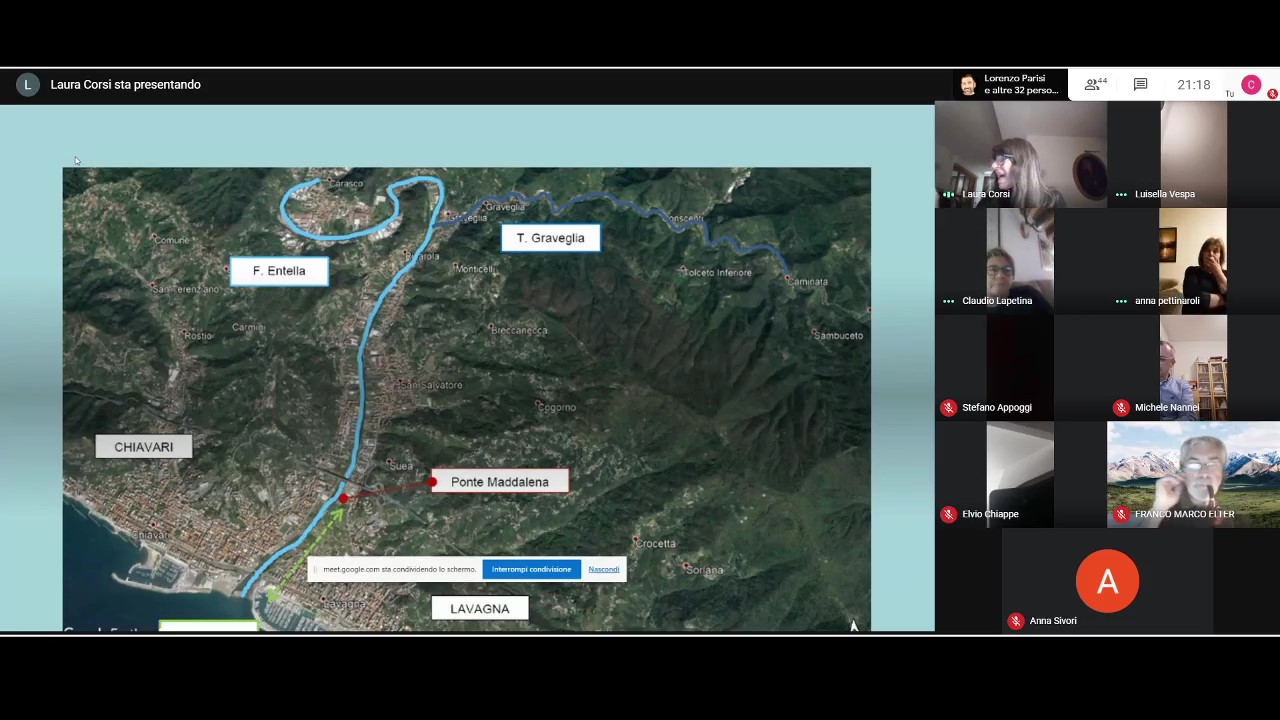Screen dimensions: 1280x720
Task: Click the 21:18 meeting clock
Action: click(1193, 85)
